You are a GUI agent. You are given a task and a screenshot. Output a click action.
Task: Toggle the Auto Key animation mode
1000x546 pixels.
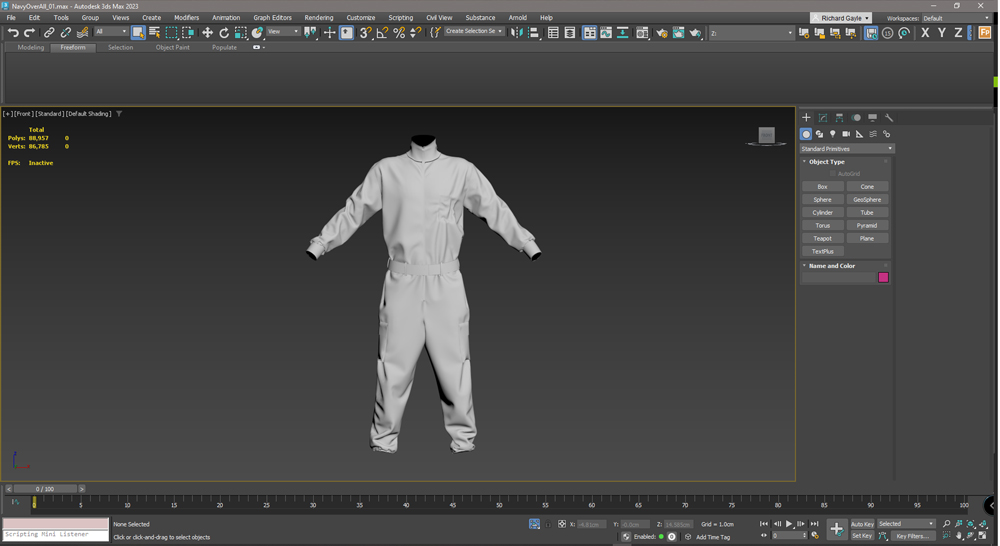pos(862,524)
